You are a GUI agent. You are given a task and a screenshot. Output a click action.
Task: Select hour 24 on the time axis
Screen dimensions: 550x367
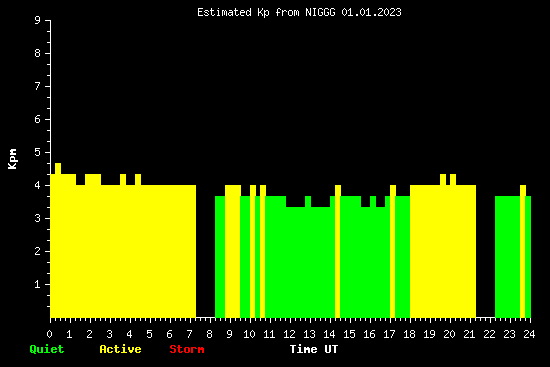(x=529, y=334)
